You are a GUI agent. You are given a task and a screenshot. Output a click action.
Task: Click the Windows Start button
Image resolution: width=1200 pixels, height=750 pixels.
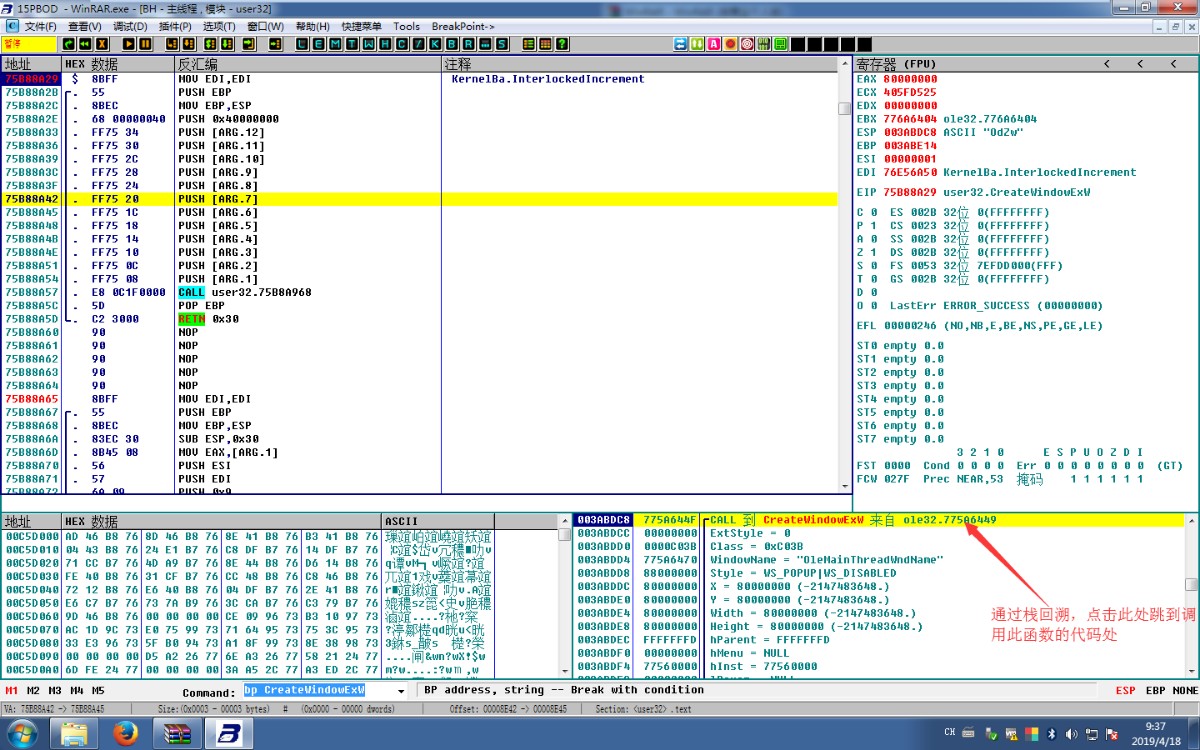(22, 734)
